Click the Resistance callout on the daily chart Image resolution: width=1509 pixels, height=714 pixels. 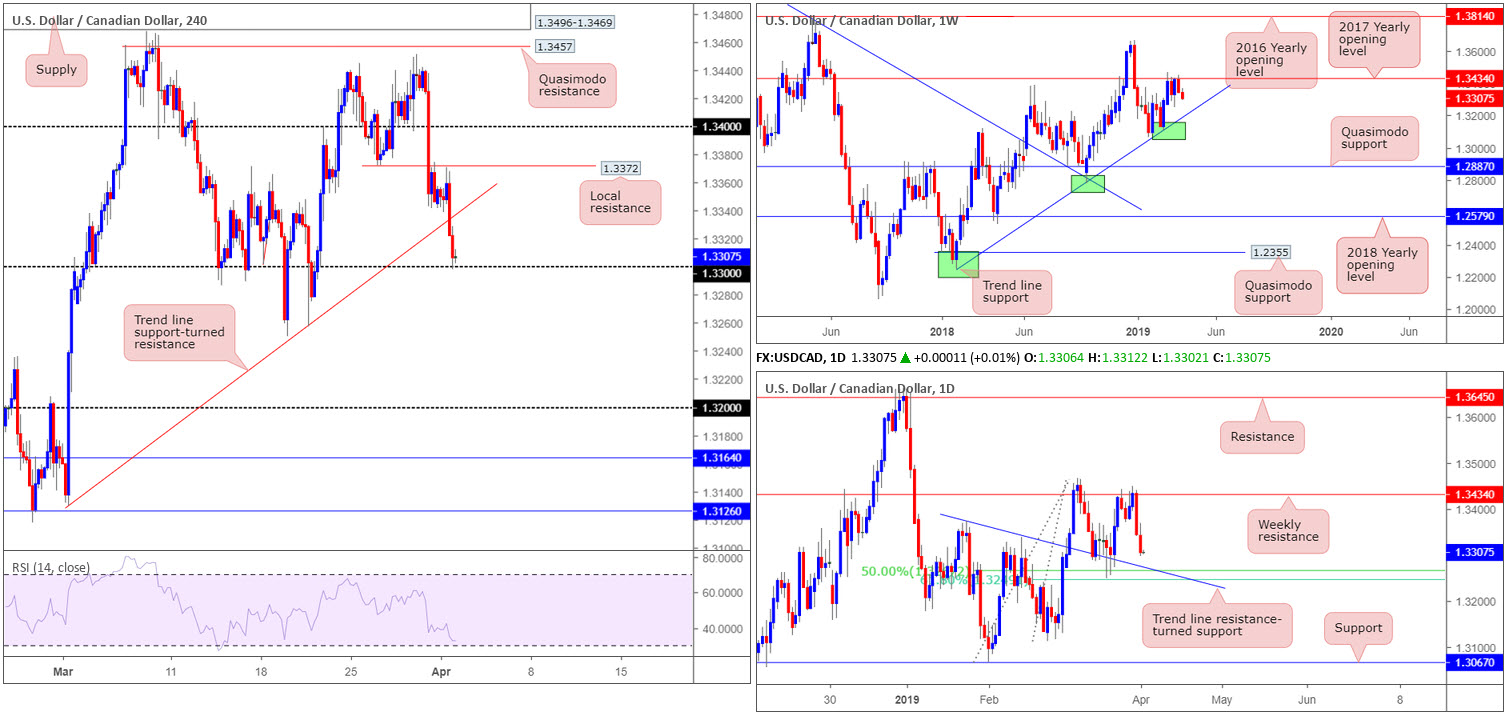click(1262, 436)
